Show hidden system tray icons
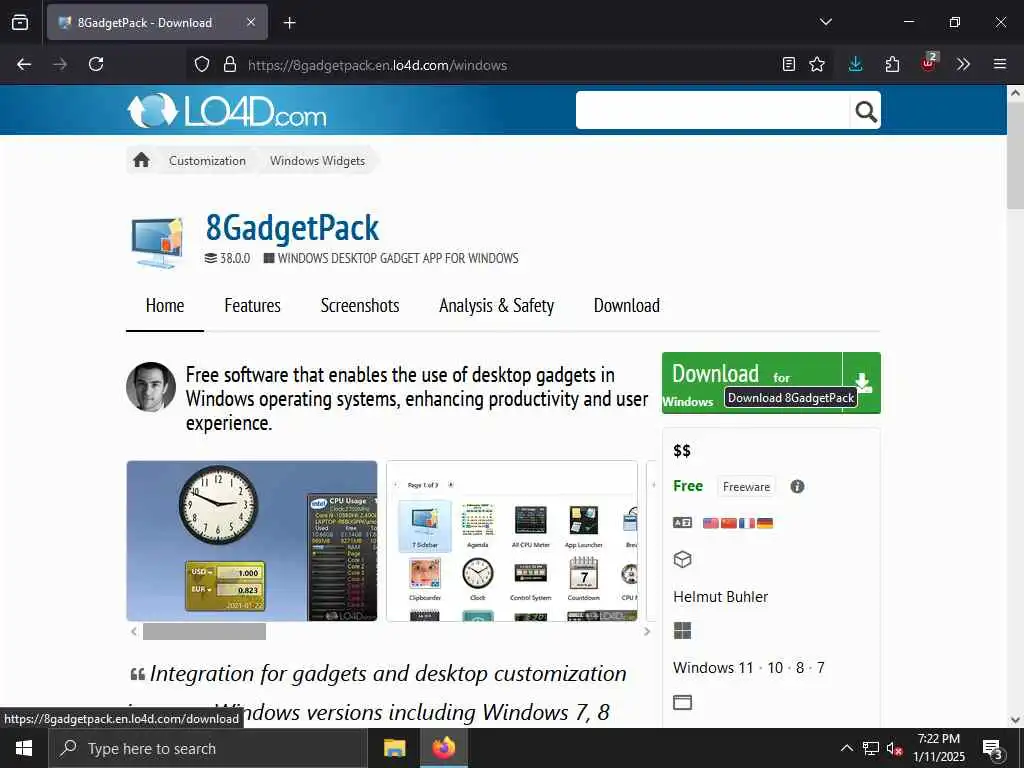This screenshot has width=1024, height=768. [846, 748]
